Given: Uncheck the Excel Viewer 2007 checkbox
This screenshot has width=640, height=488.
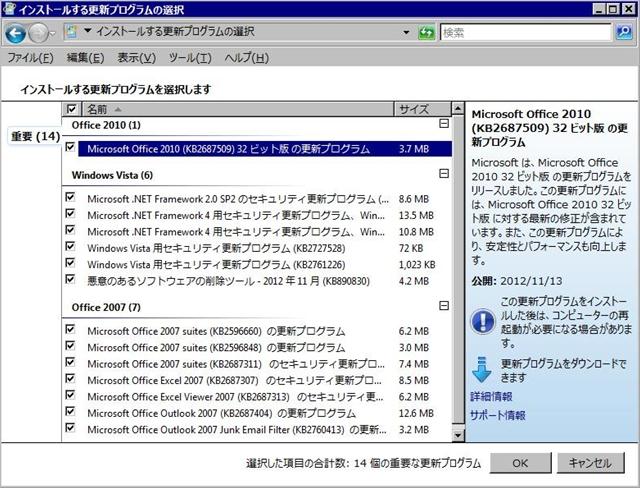Looking at the screenshot, I should [x=70, y=395].
